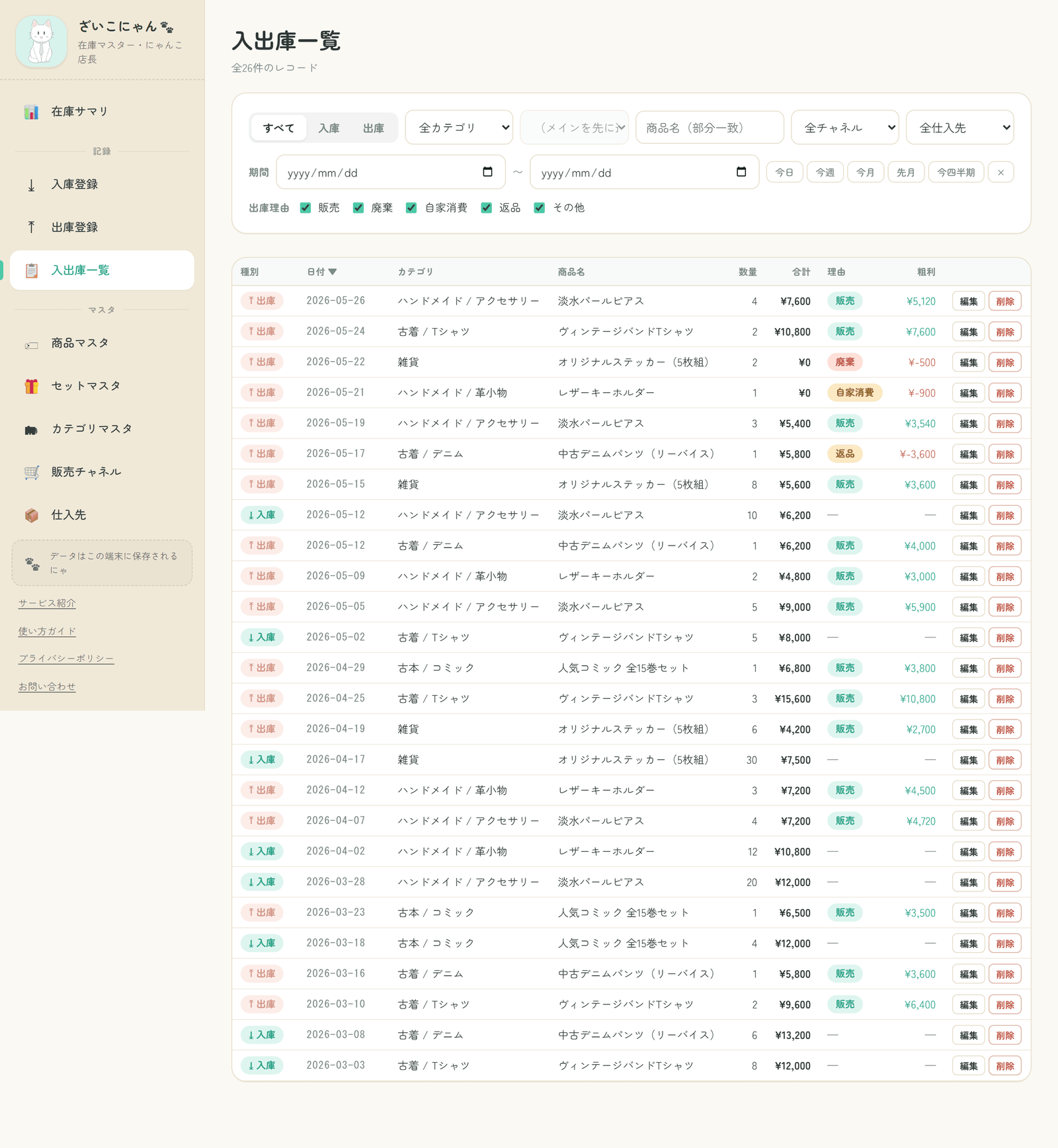Focus the 商品名 search input field
Image resolution: width=1058 pixels, height=1148 pixels.
pyautogui.click(x=710, y=128)
